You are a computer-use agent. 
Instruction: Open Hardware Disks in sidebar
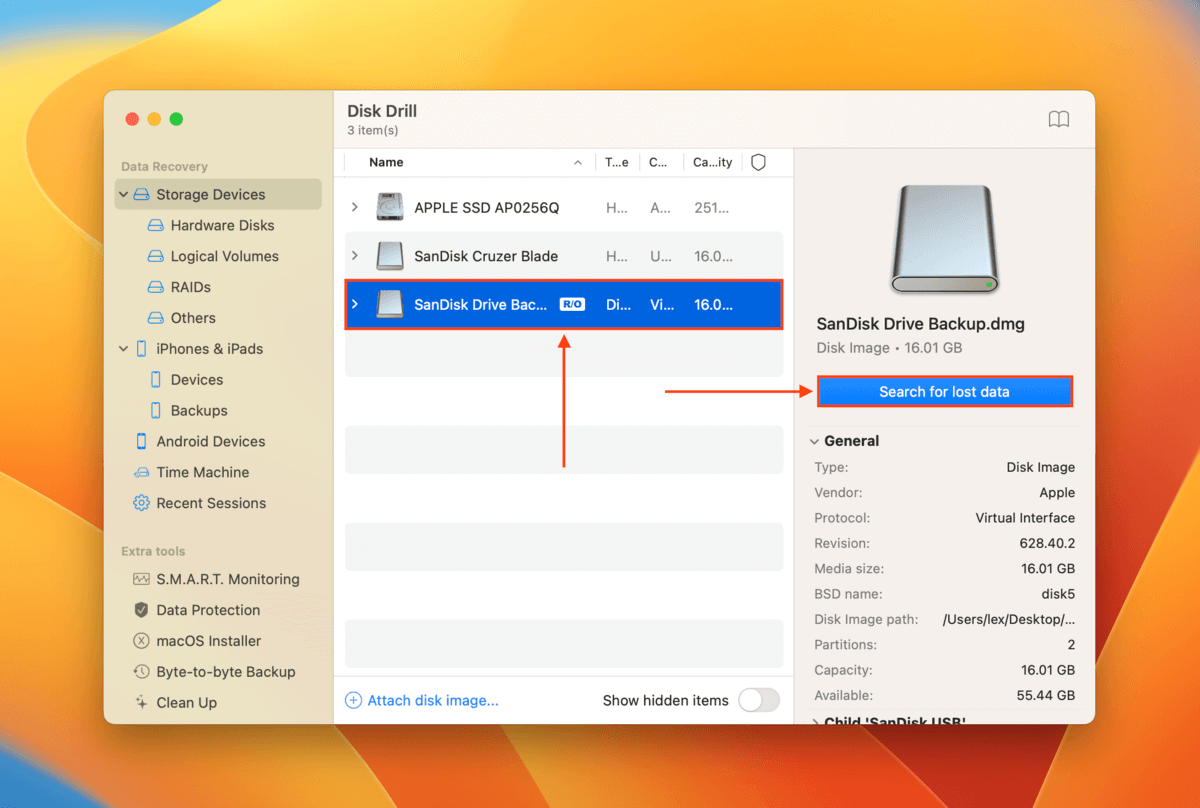[222, 226]
